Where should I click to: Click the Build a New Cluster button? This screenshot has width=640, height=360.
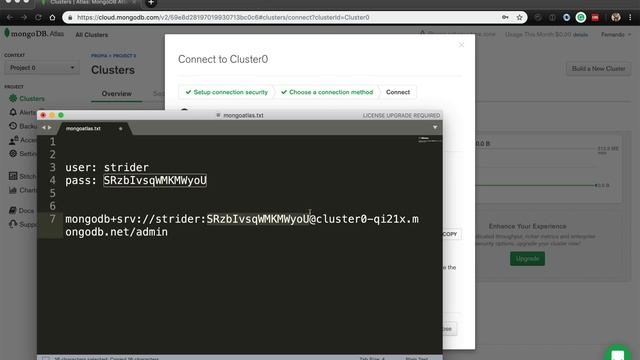[598, 69]
